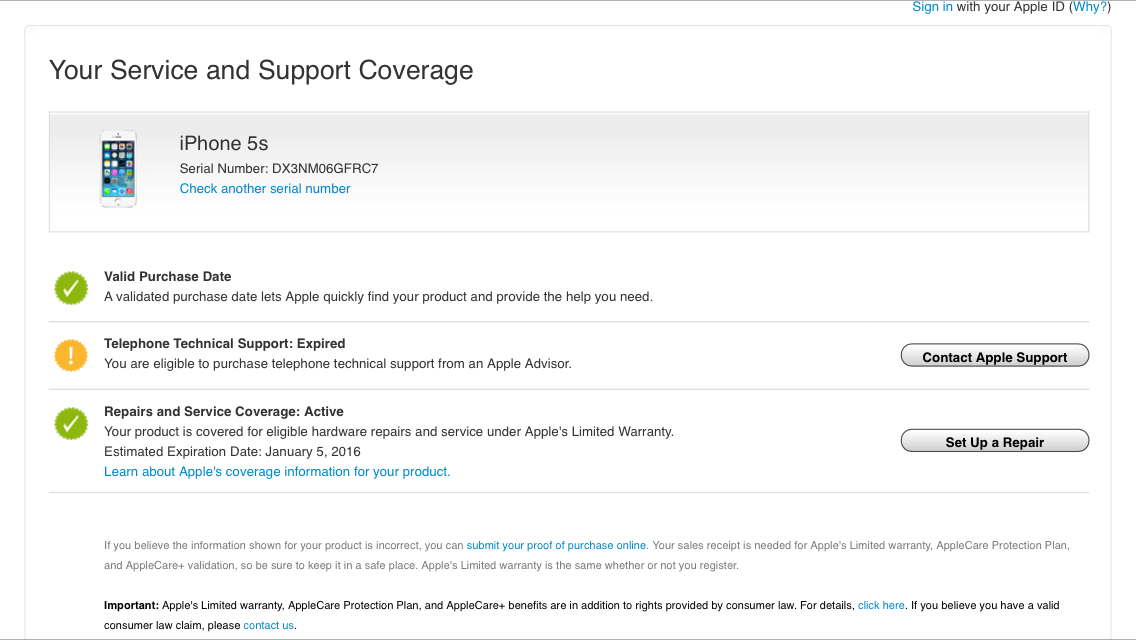
Task: Open the 'contact us' link
Action: click(268, 626)
